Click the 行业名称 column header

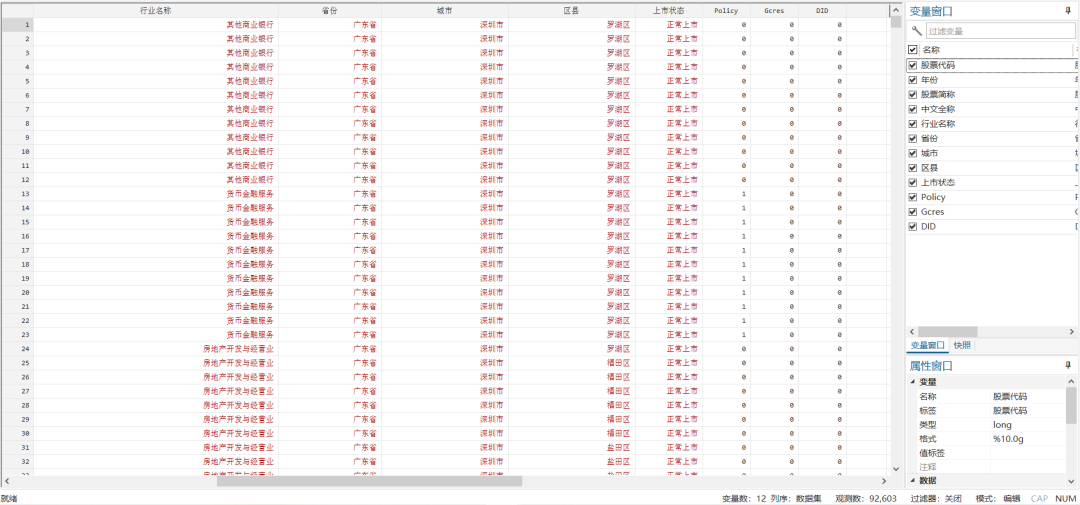(156, 10)
